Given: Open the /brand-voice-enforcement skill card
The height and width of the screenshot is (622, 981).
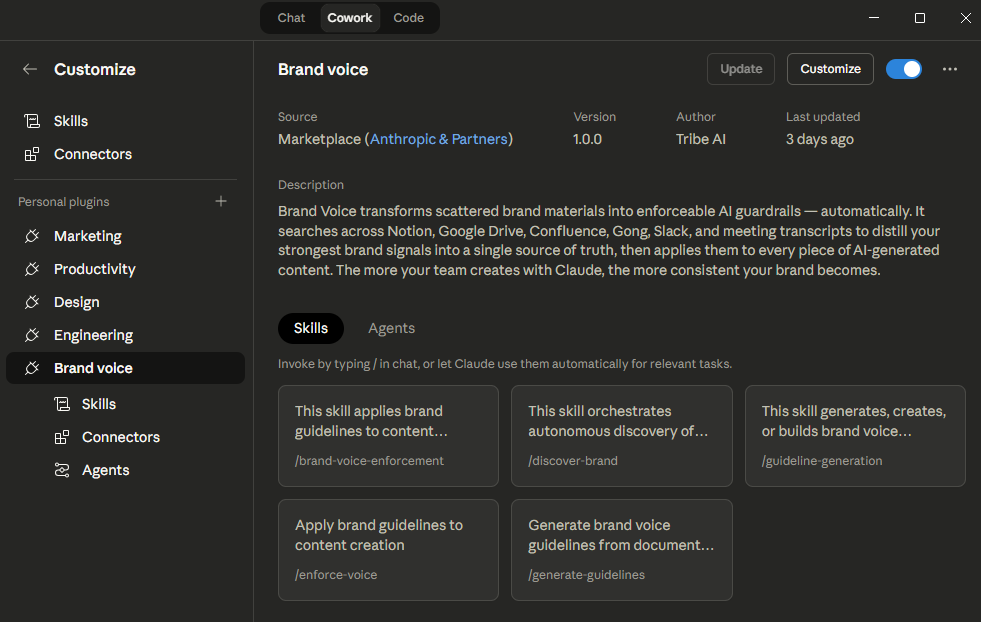Looking at the screenshot, I should [x=388, y=436].
